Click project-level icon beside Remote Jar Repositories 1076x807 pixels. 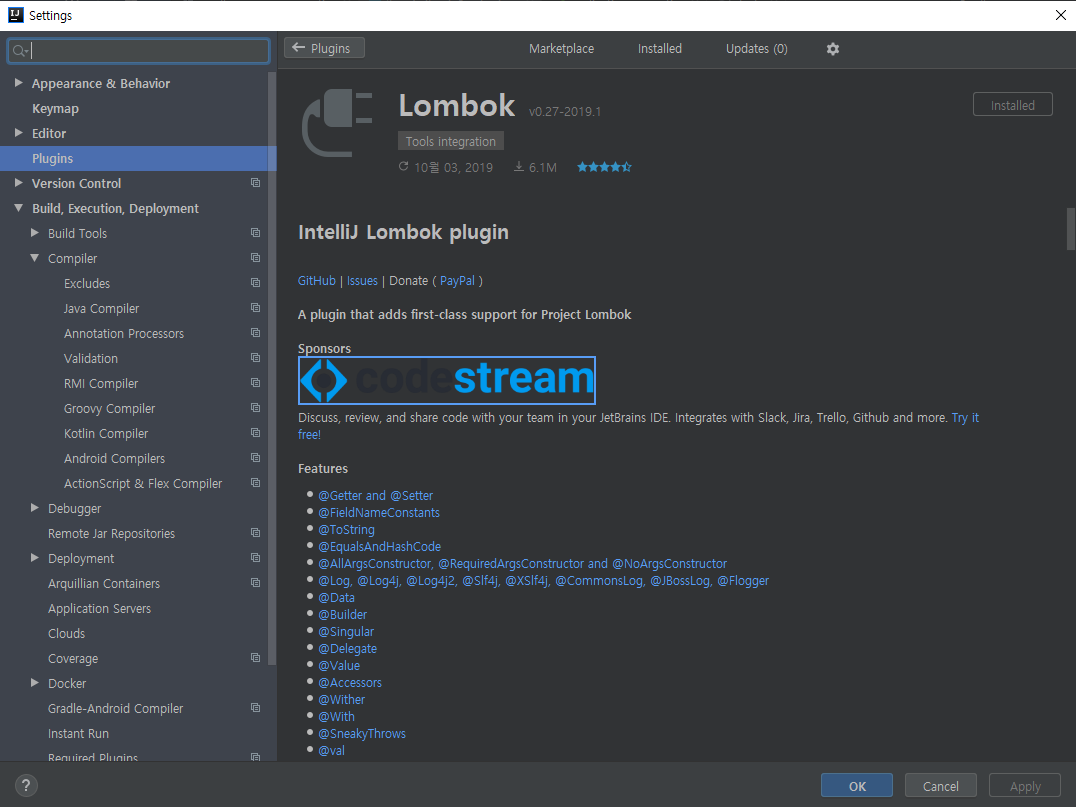point(255,533)
